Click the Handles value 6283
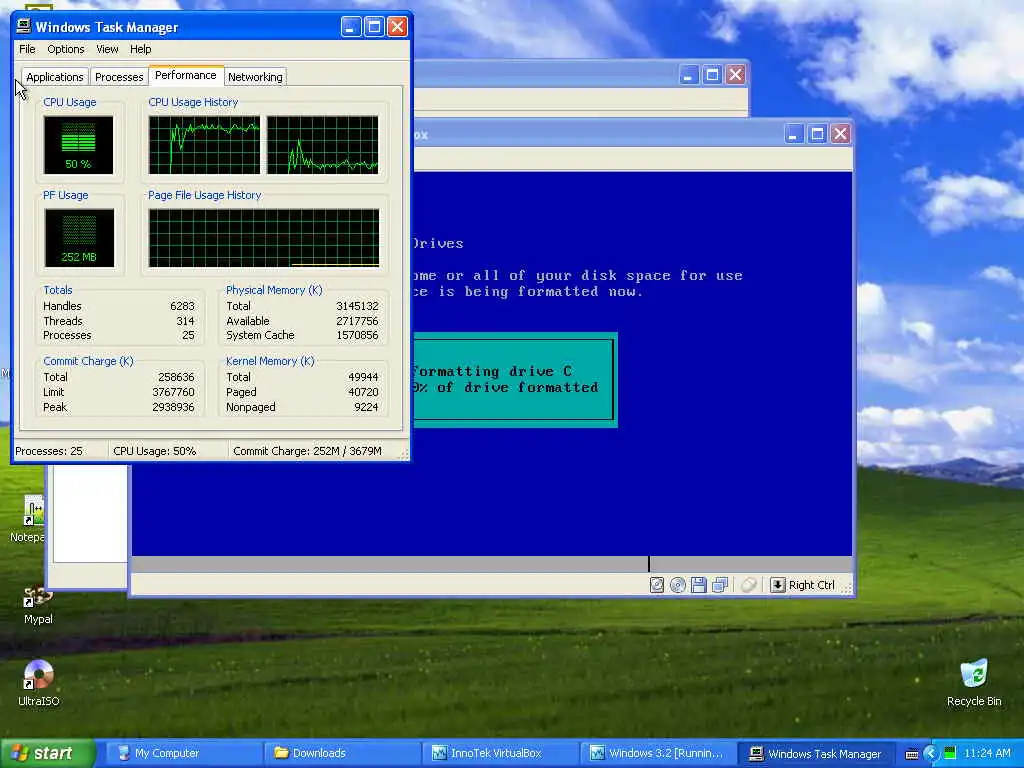The image size is (1024, 768). click(182, 306)
